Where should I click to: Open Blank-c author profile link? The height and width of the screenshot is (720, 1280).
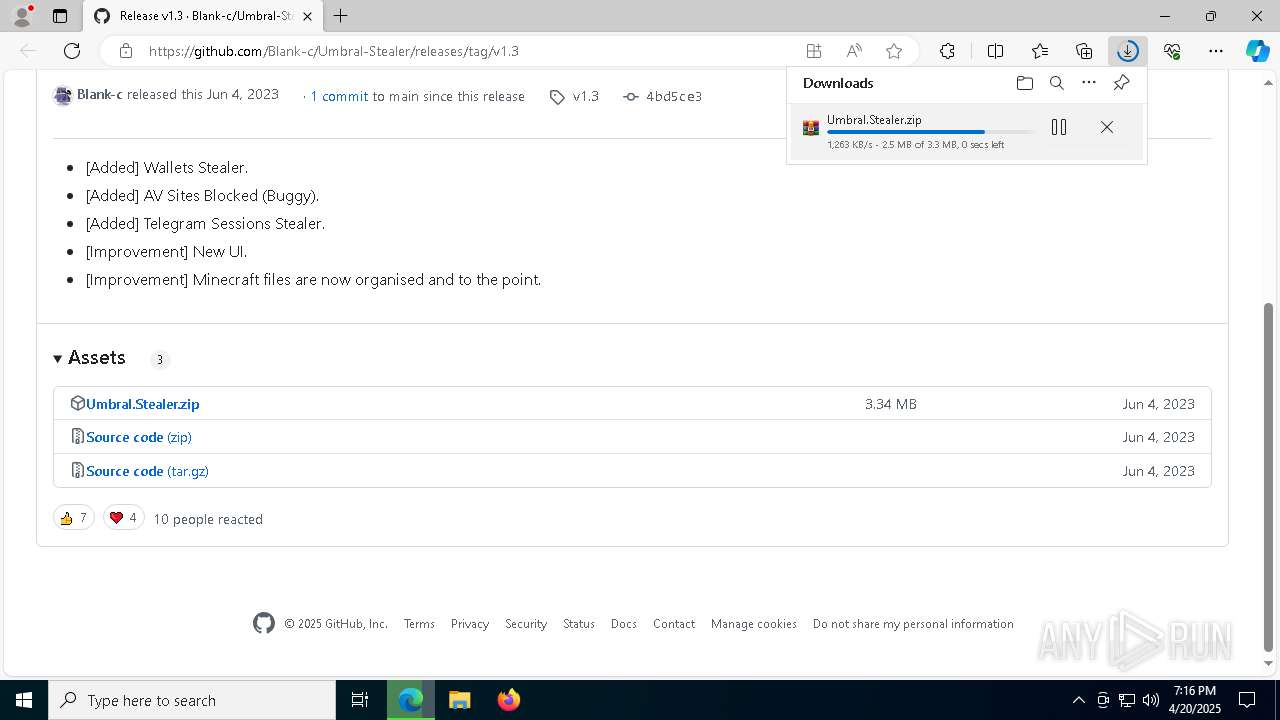click(99, 95)
